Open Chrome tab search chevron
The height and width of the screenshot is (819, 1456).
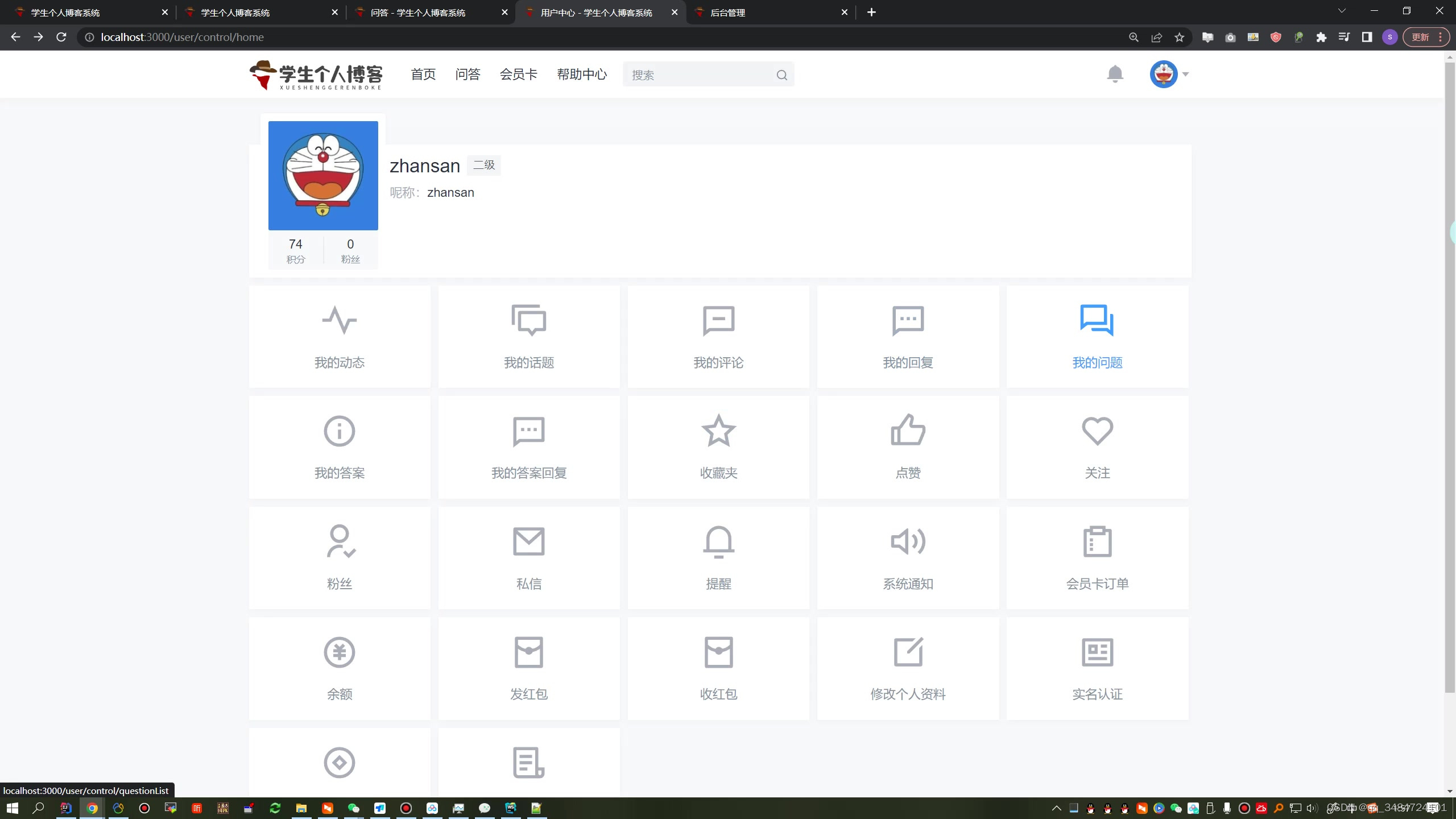[x=1342, y=11]
